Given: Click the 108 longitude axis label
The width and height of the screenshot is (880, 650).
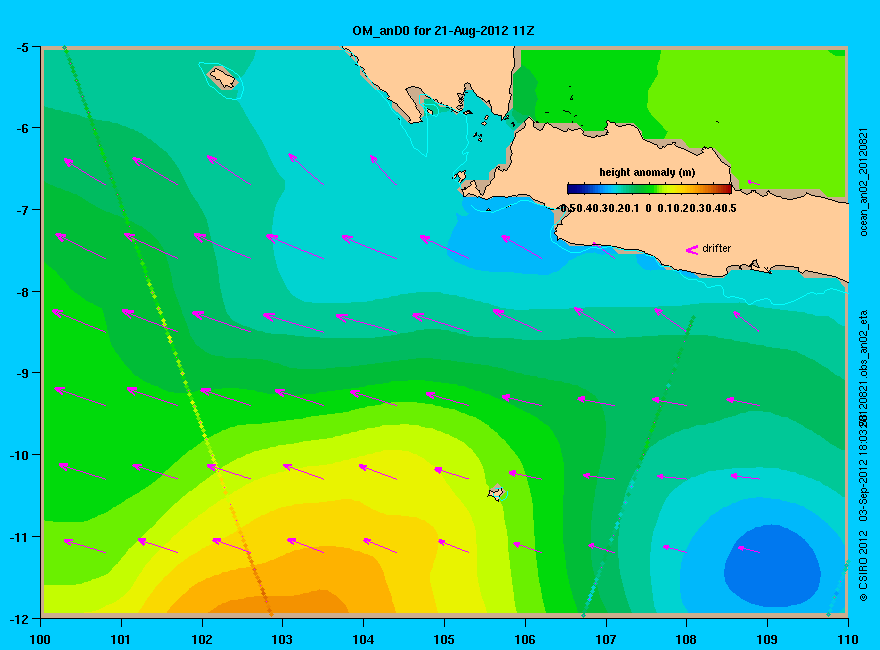Looking at the screenshot, I should pos(686,639).
